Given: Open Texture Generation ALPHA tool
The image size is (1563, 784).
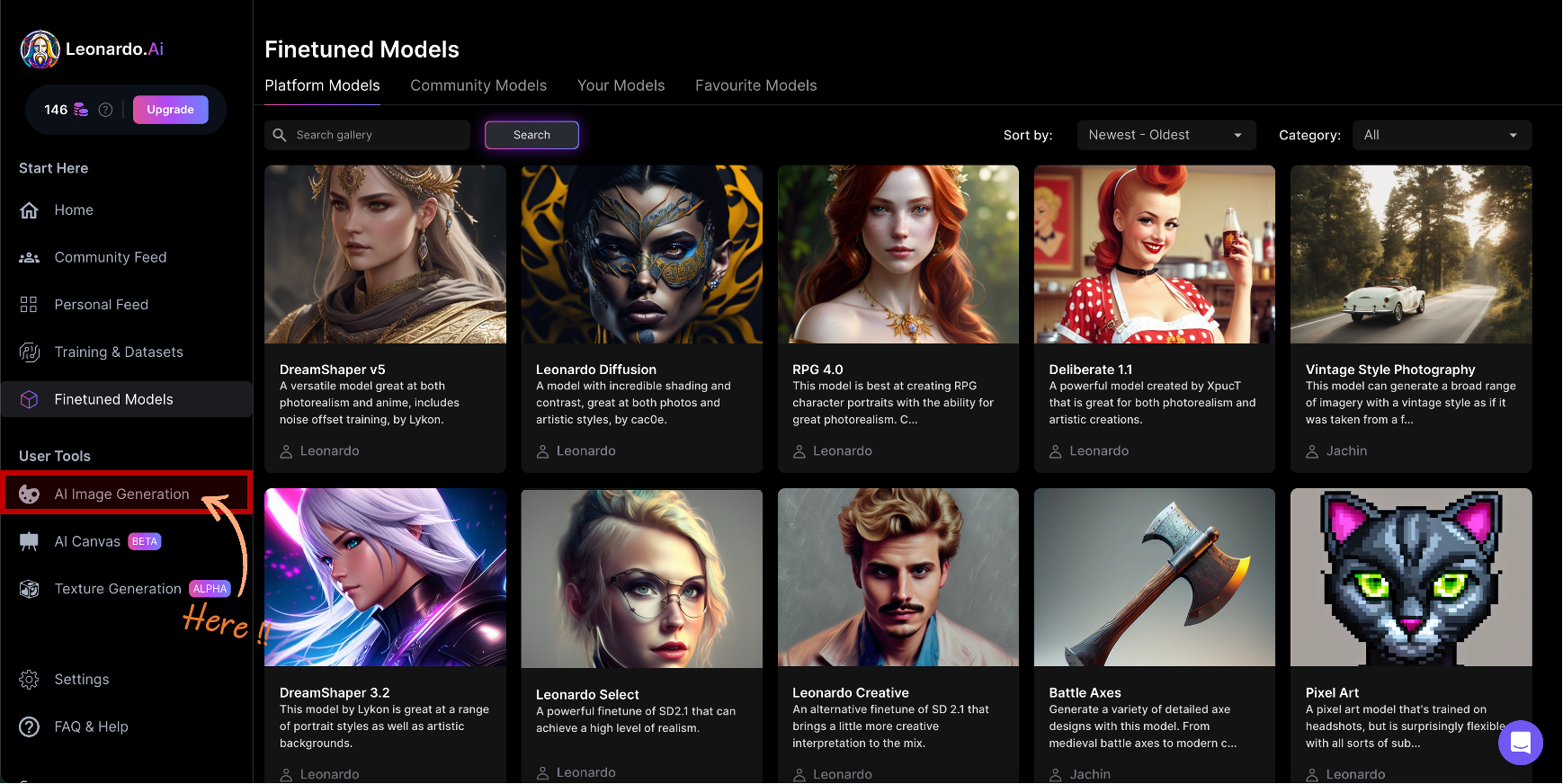Looking at the screenshot, I should point(126,589).
